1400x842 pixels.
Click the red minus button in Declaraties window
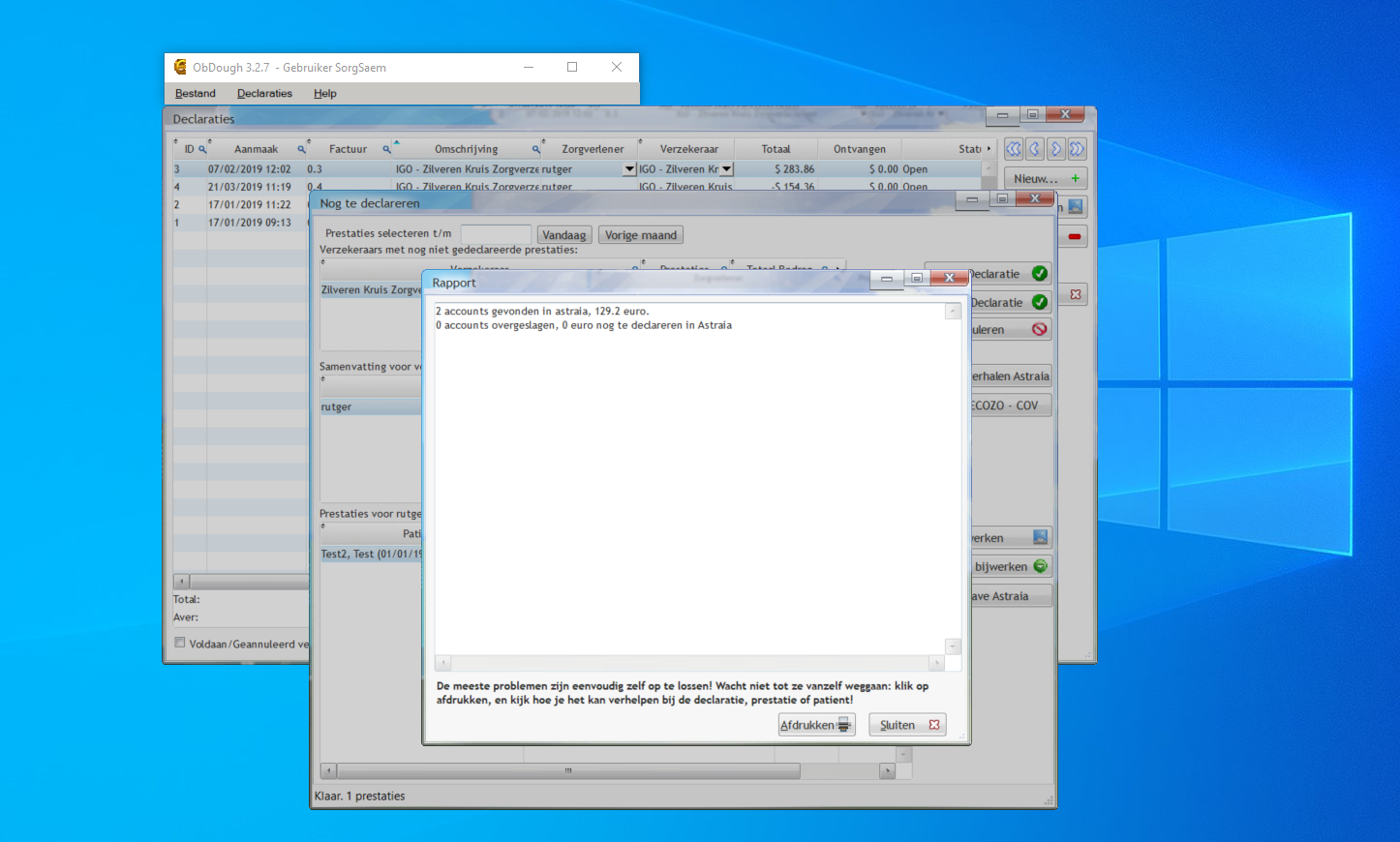(x=1074, y=236)
